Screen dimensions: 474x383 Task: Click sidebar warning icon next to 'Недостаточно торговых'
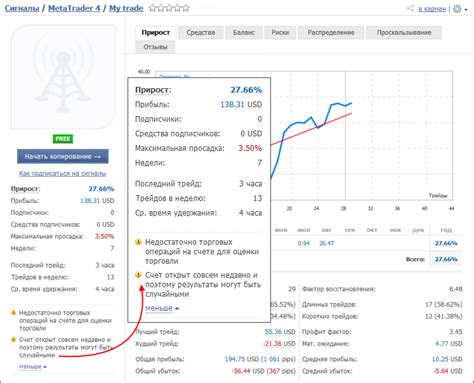point(14,313)
